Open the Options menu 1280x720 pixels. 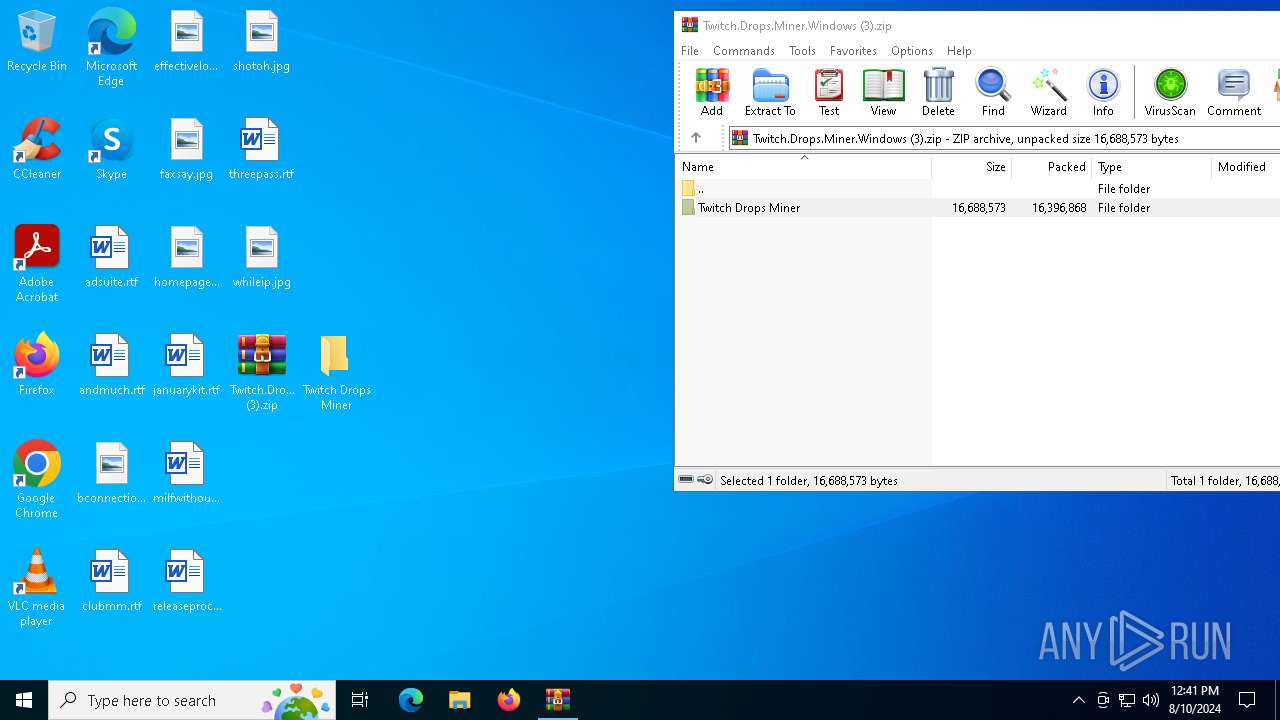pos(912,50)
